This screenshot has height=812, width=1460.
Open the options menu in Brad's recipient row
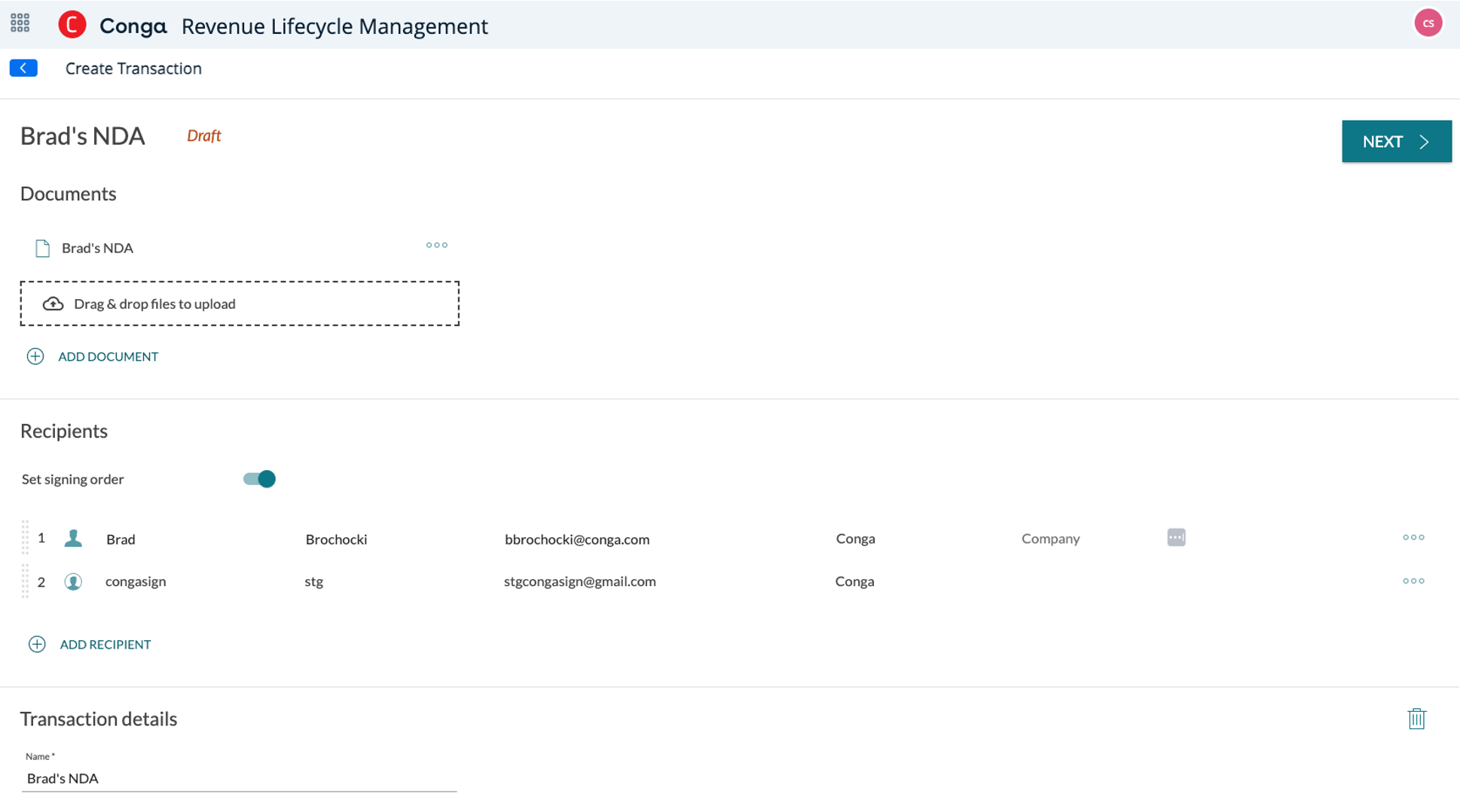point(1413,537)
